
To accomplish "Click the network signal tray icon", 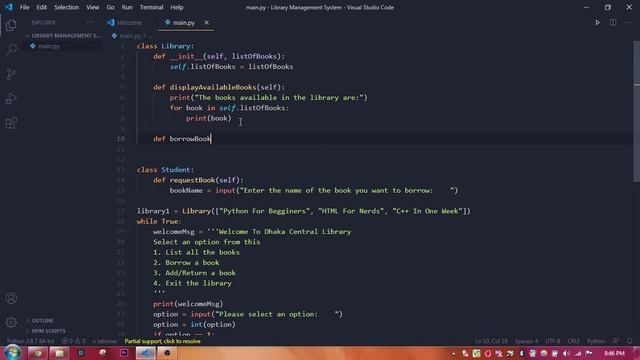I will click(577, 353).
